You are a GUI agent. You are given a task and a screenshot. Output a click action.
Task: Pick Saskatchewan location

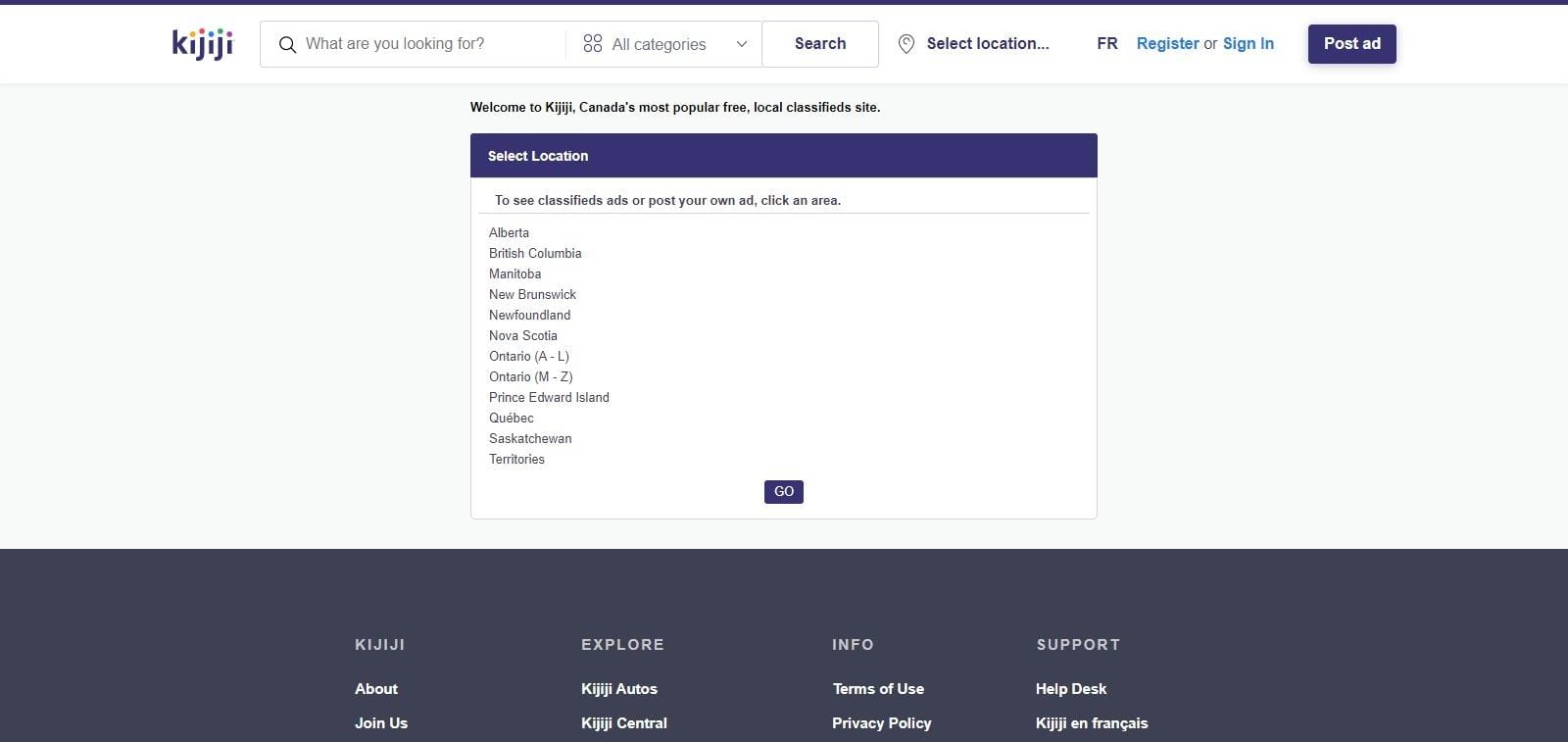[530, 438]
